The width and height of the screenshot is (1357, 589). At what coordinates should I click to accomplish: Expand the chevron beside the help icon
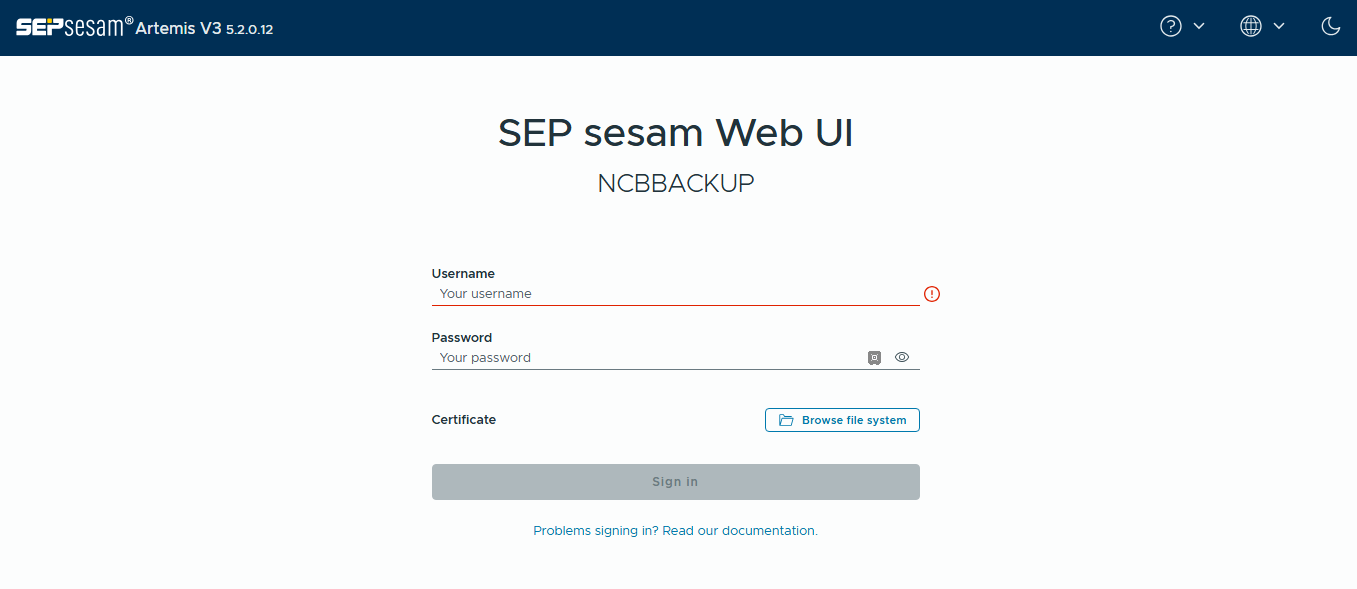point(1199,27)
